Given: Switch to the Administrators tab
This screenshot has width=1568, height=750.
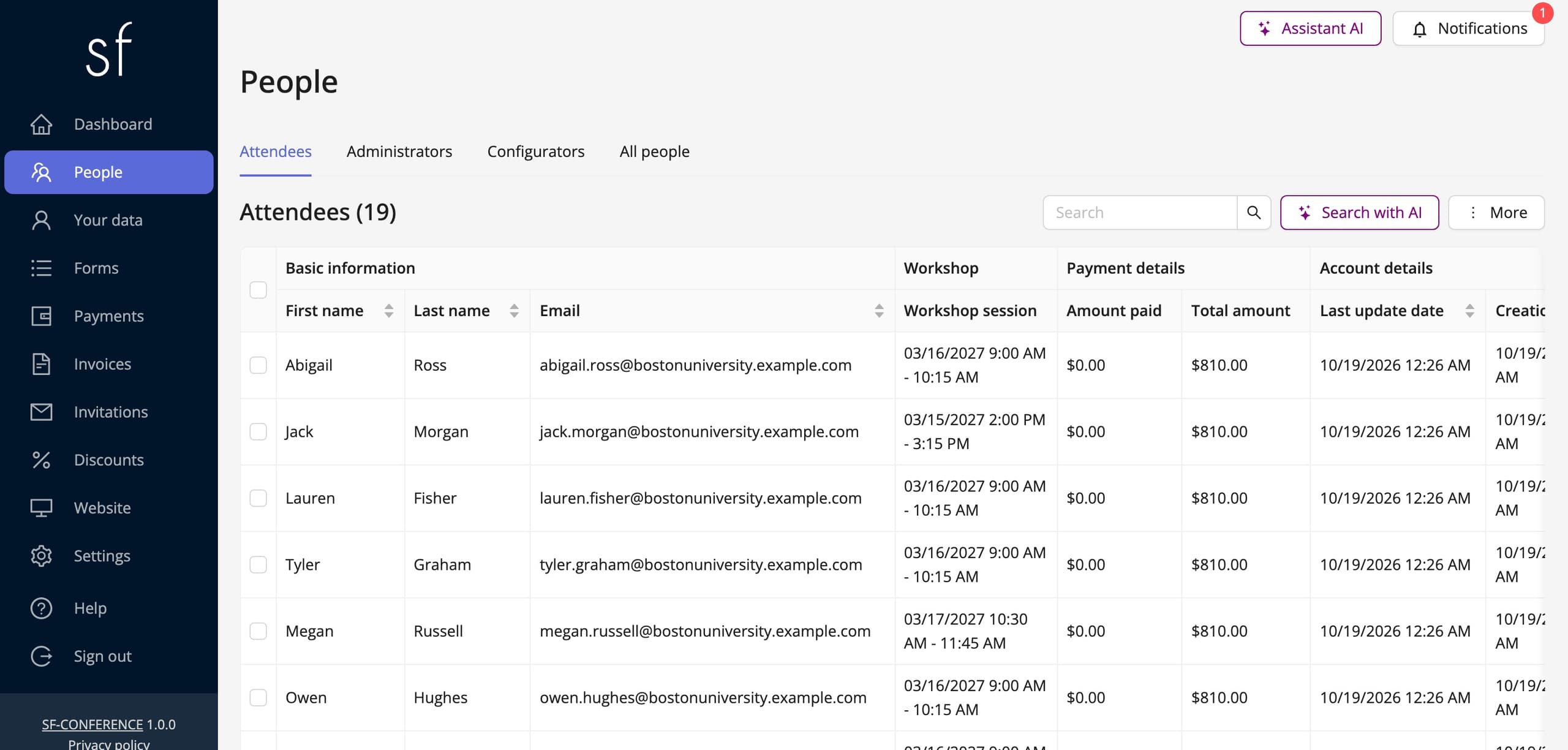Looking at the screenshot, I should [x=399, y=151].
